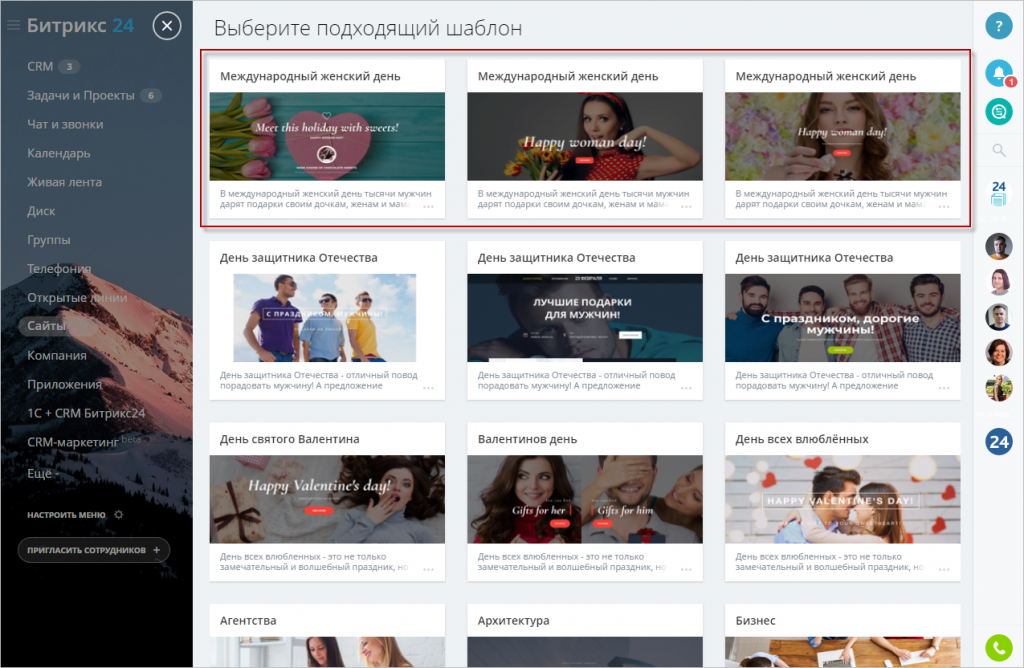This screenshot has width=1024, height=668.
Task: Open second user avatar, woman in pink
Action: pos(999,281)
